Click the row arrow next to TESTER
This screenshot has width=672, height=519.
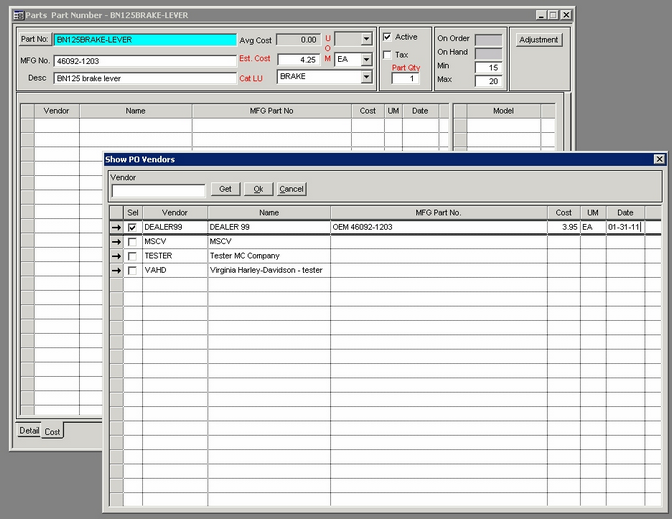116,256
